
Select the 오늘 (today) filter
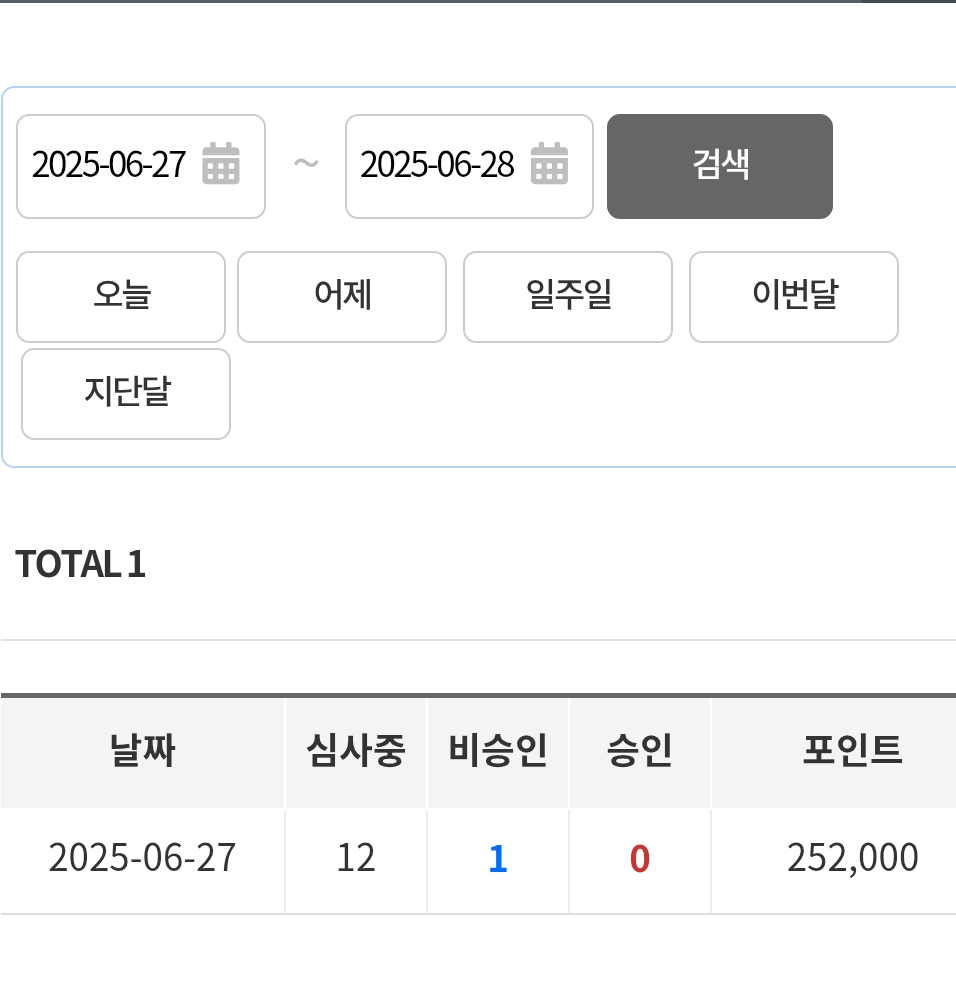pos(121,297)
